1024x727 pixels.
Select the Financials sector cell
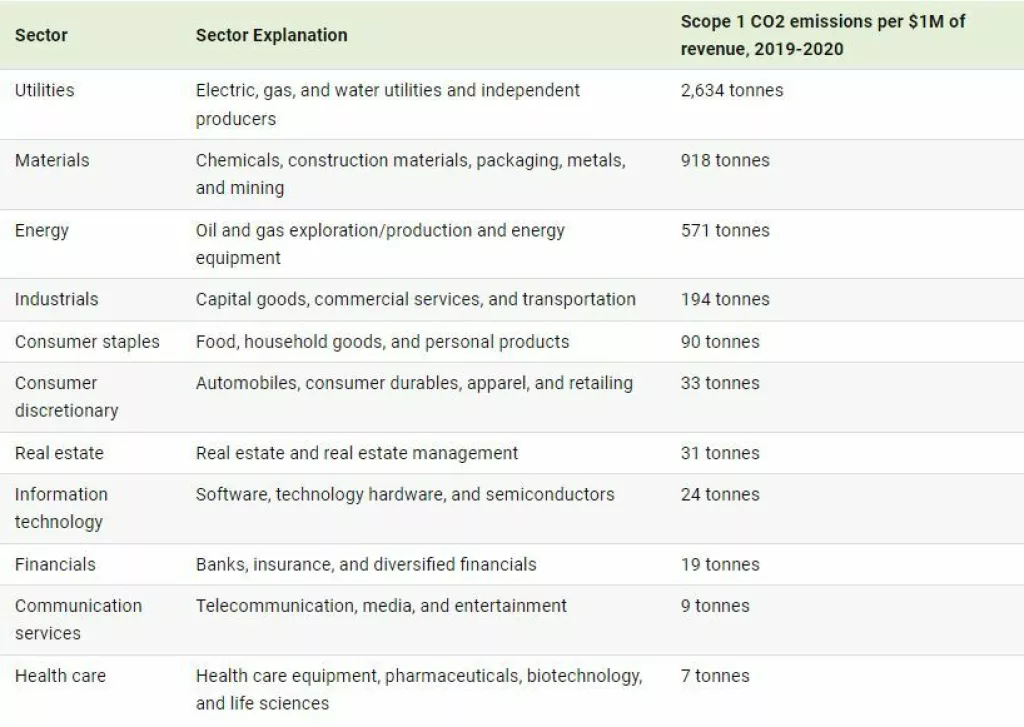point(55,564)
